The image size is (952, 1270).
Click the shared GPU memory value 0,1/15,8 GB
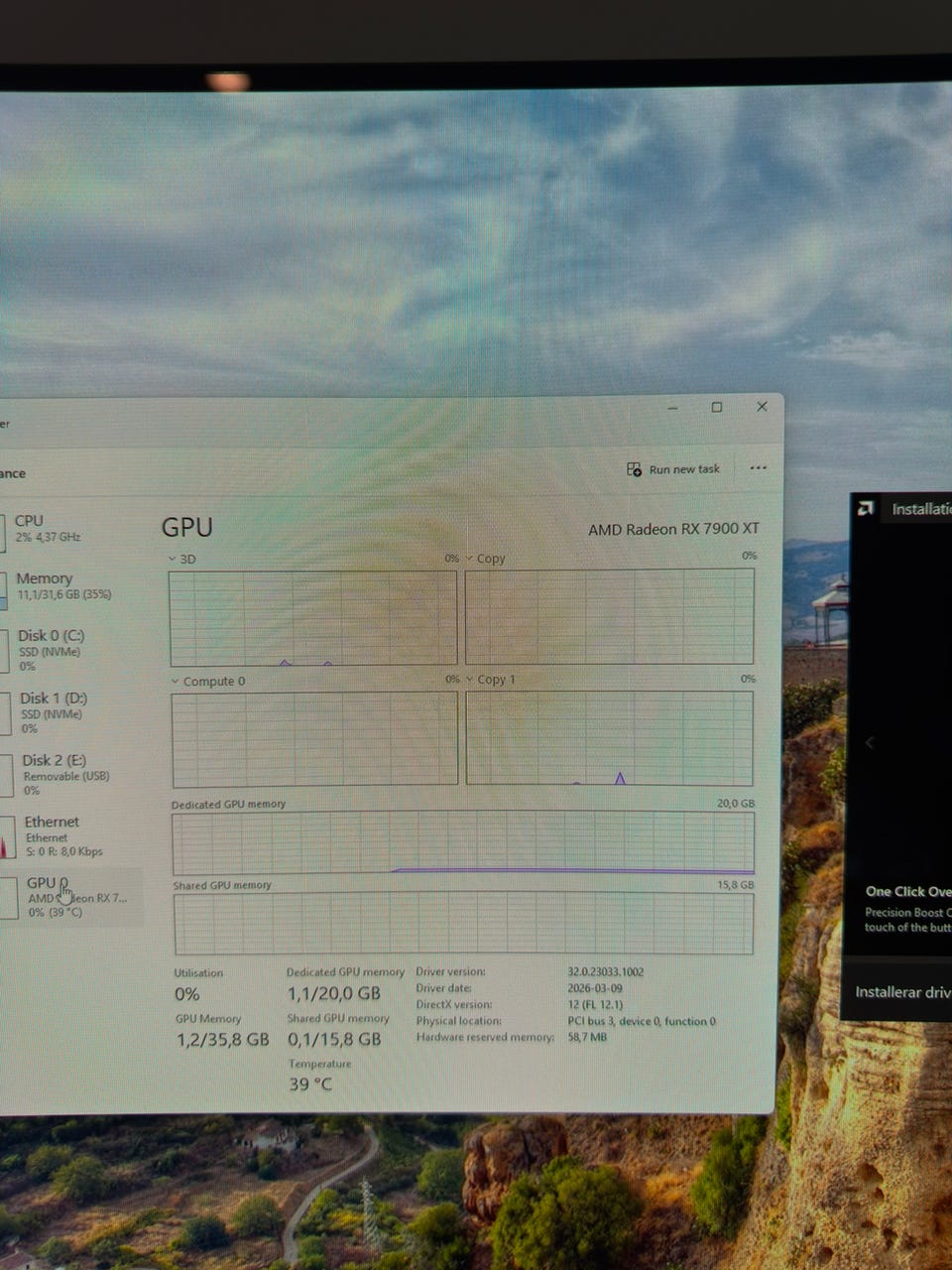click(334, 1039)
